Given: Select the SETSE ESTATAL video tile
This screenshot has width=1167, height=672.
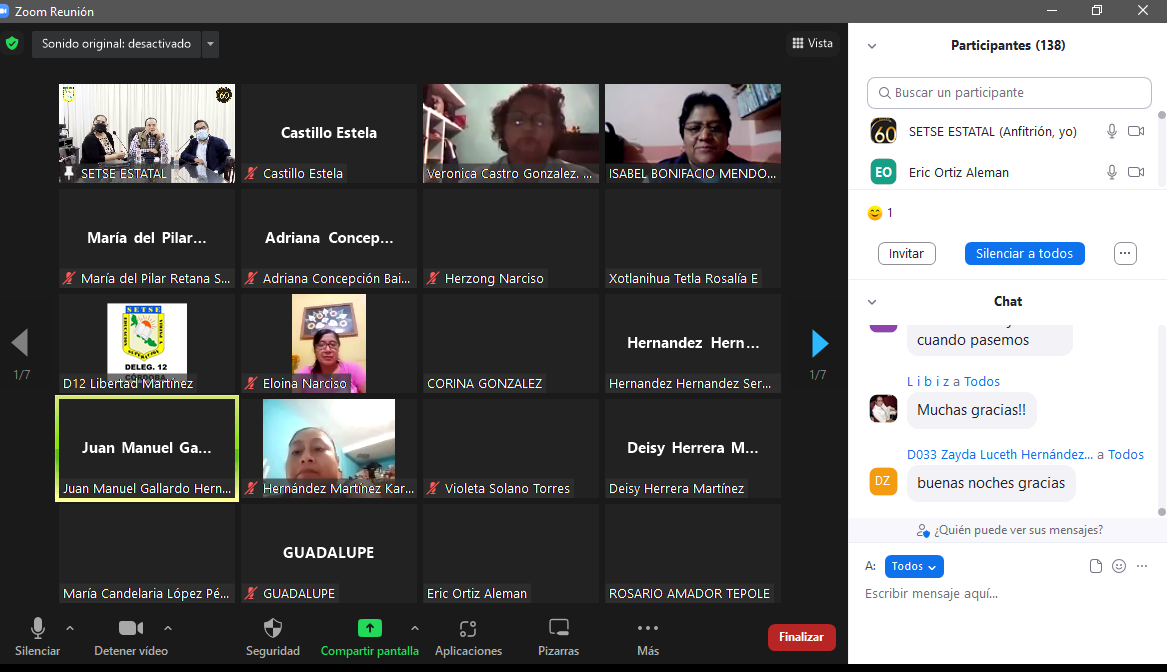Looking at the screenshot, I should pos(147,133).
